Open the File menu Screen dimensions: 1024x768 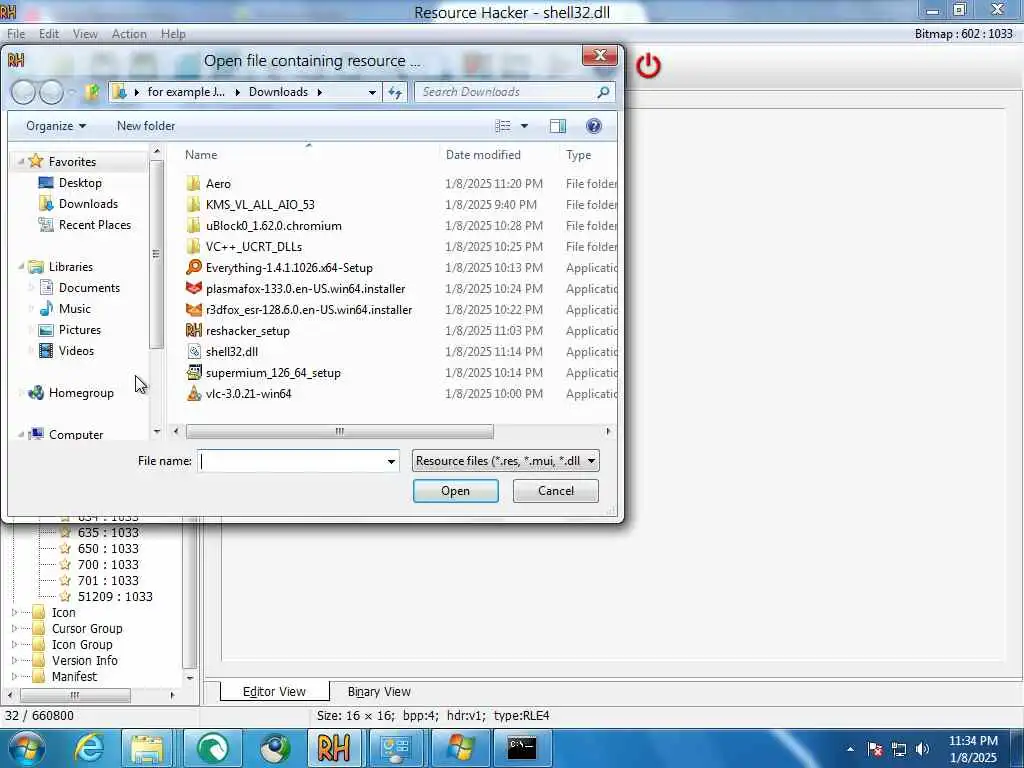click(16, 34)
